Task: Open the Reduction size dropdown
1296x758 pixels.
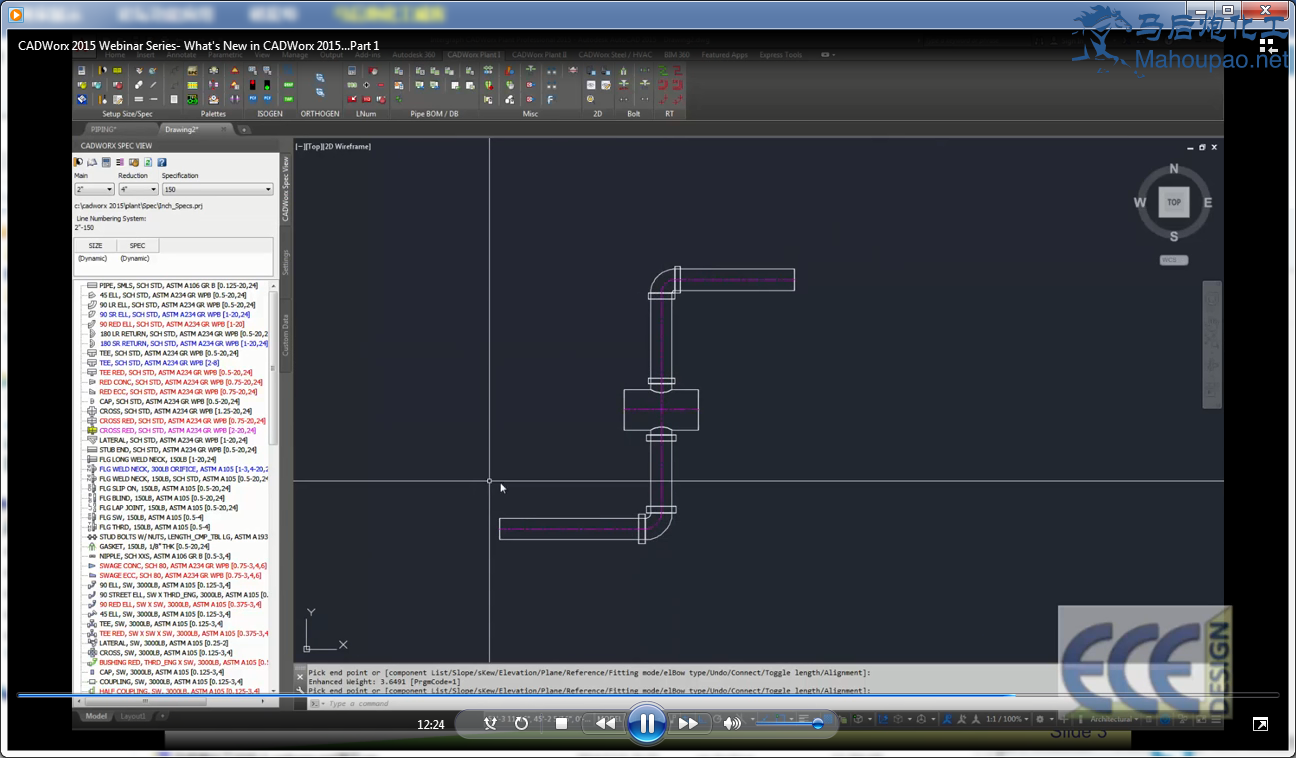Action: [x=138, y=189]
